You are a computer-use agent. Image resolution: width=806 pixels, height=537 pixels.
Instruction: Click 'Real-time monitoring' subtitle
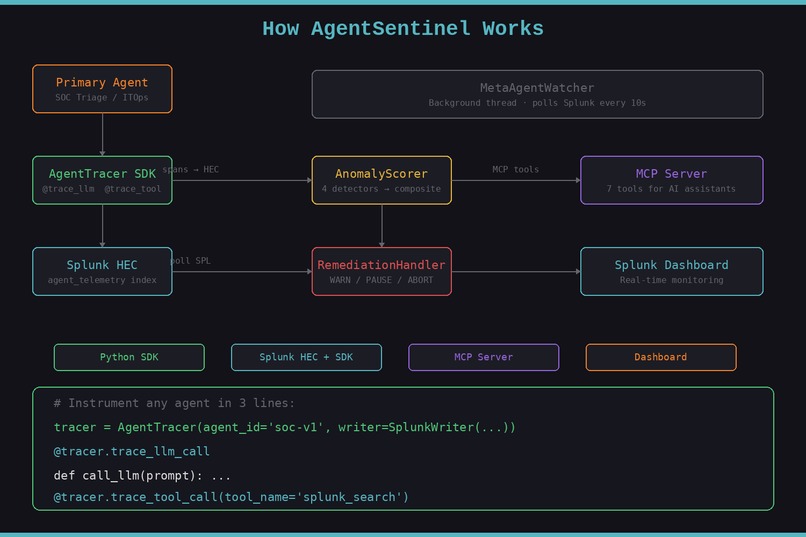671,280
